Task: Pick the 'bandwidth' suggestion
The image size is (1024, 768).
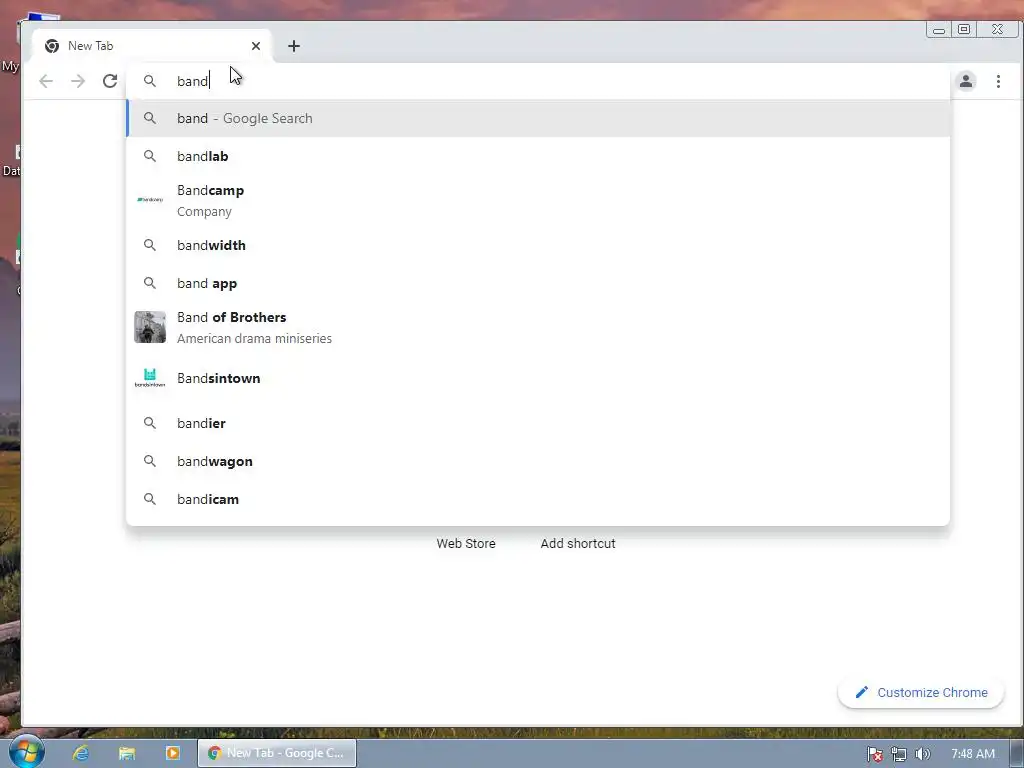Action: tap(538, 245)
